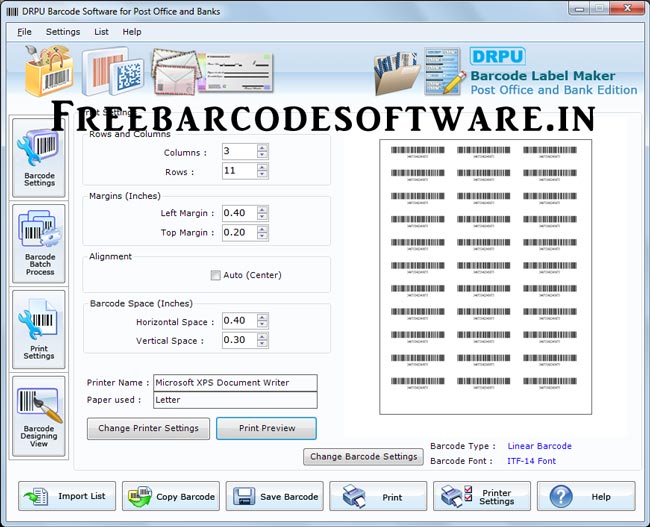The height and width of the screenshot is (527, 650).
Task: Open the Help menu
Action: (x=132, y=32)
